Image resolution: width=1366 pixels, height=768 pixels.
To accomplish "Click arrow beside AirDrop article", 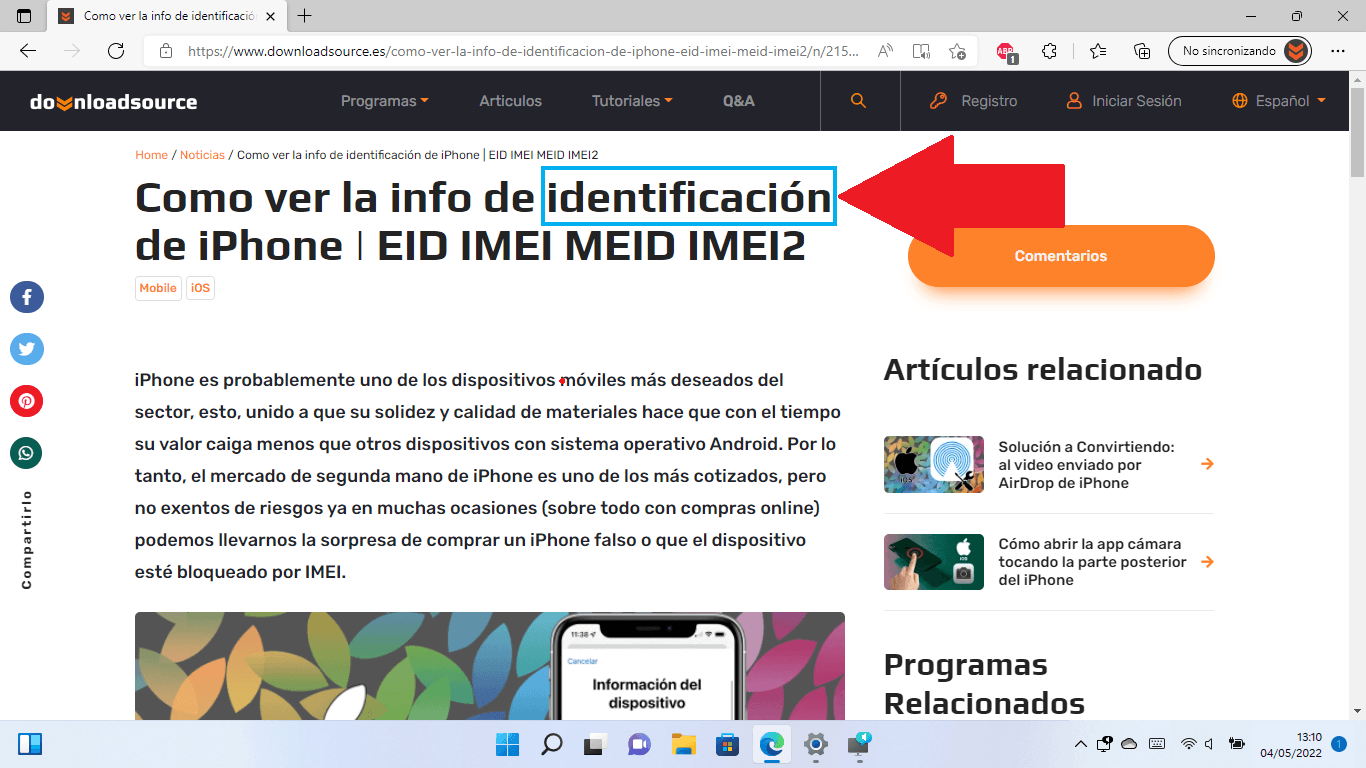I will click(x=1207, y=464).
